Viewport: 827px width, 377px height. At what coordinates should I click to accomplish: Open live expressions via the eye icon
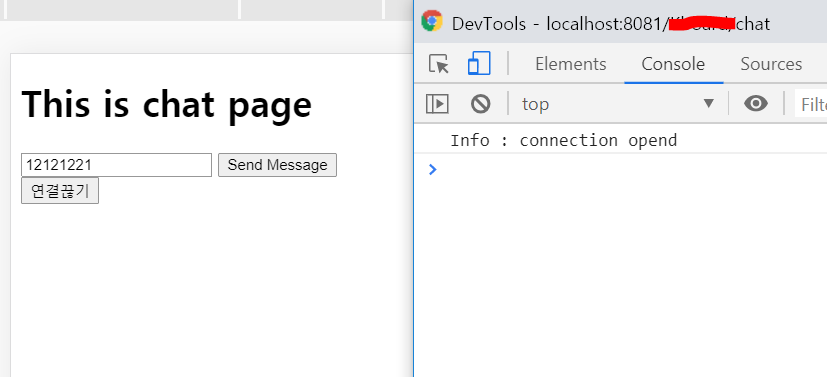pos(756,103)
